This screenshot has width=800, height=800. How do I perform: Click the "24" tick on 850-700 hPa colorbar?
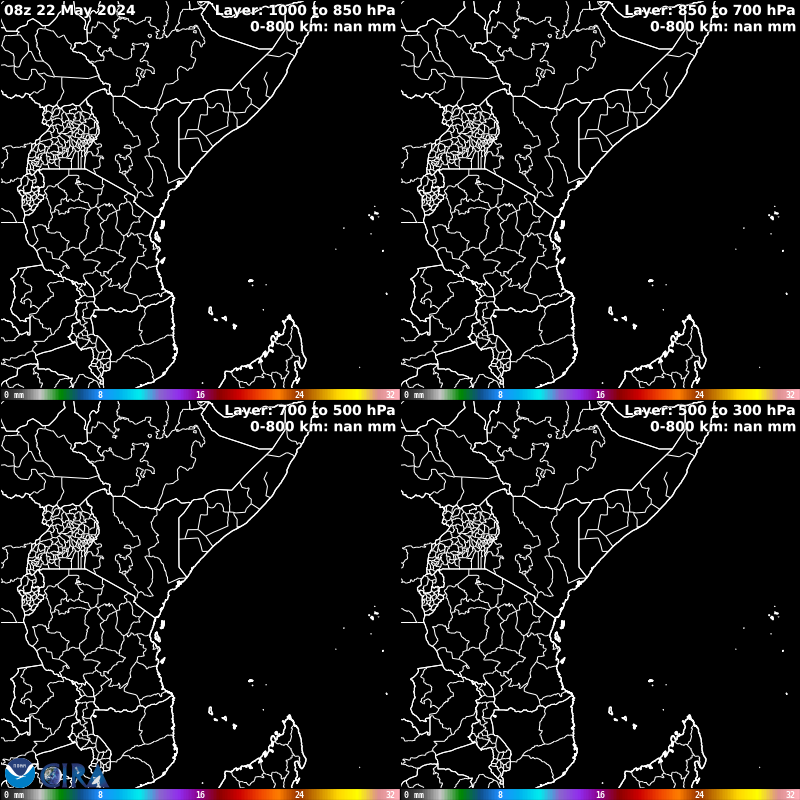pos(699,395)
